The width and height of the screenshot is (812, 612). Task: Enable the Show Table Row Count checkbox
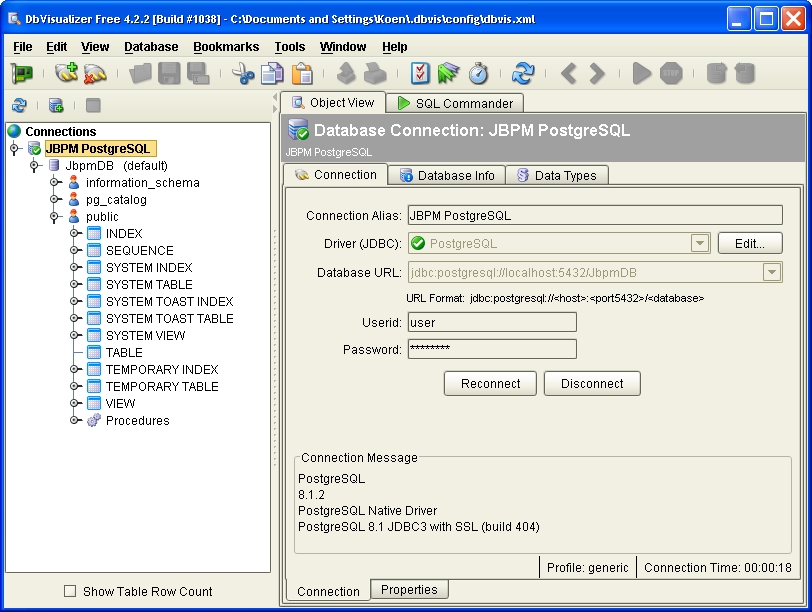point(69,591)
